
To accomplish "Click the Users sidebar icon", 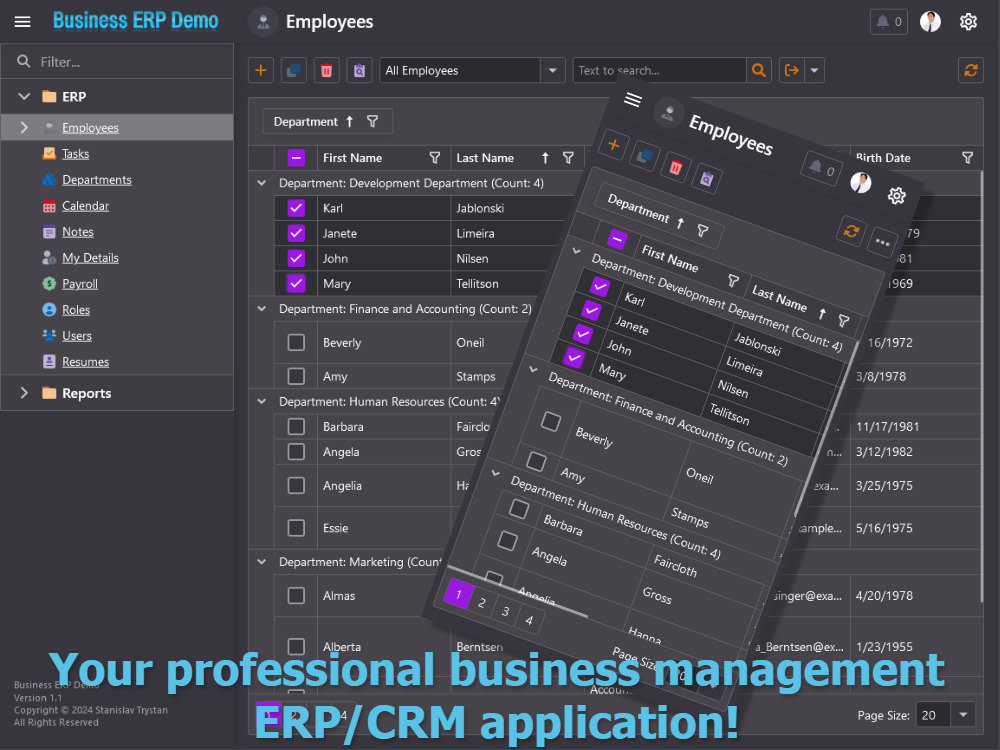I will [x=49, y=335].
